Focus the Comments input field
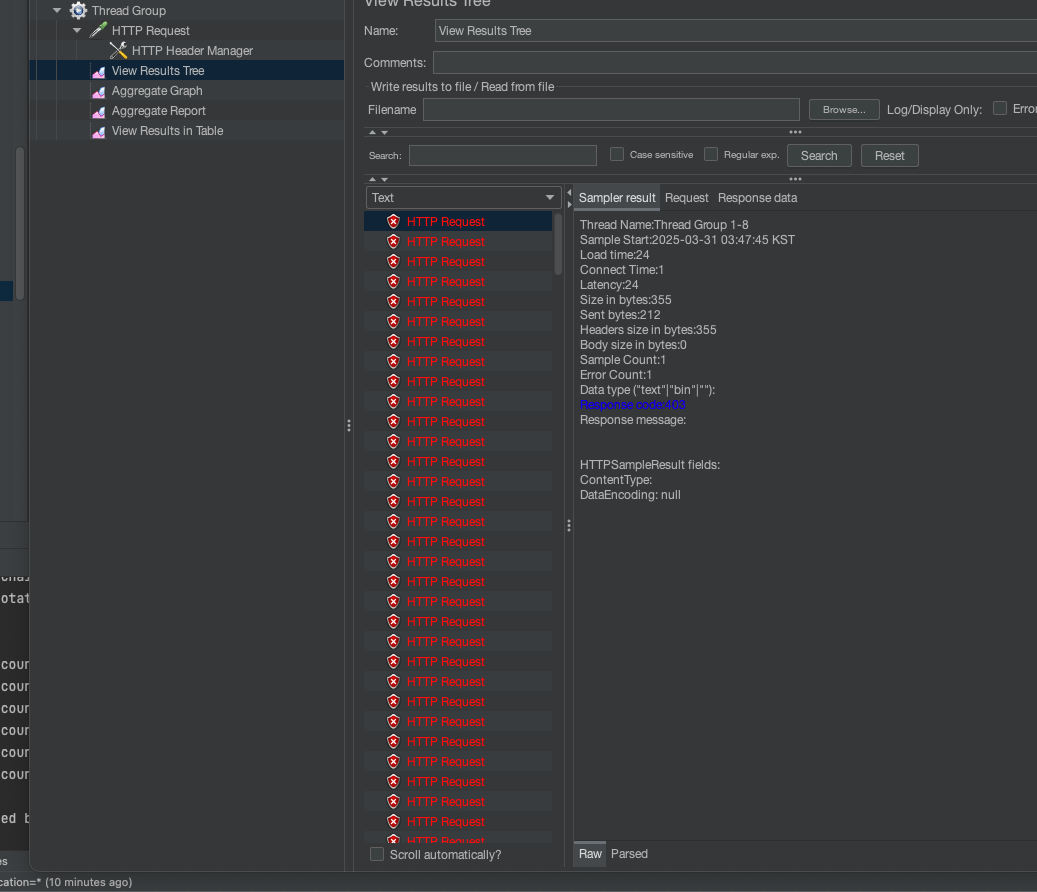 point(734,63)
